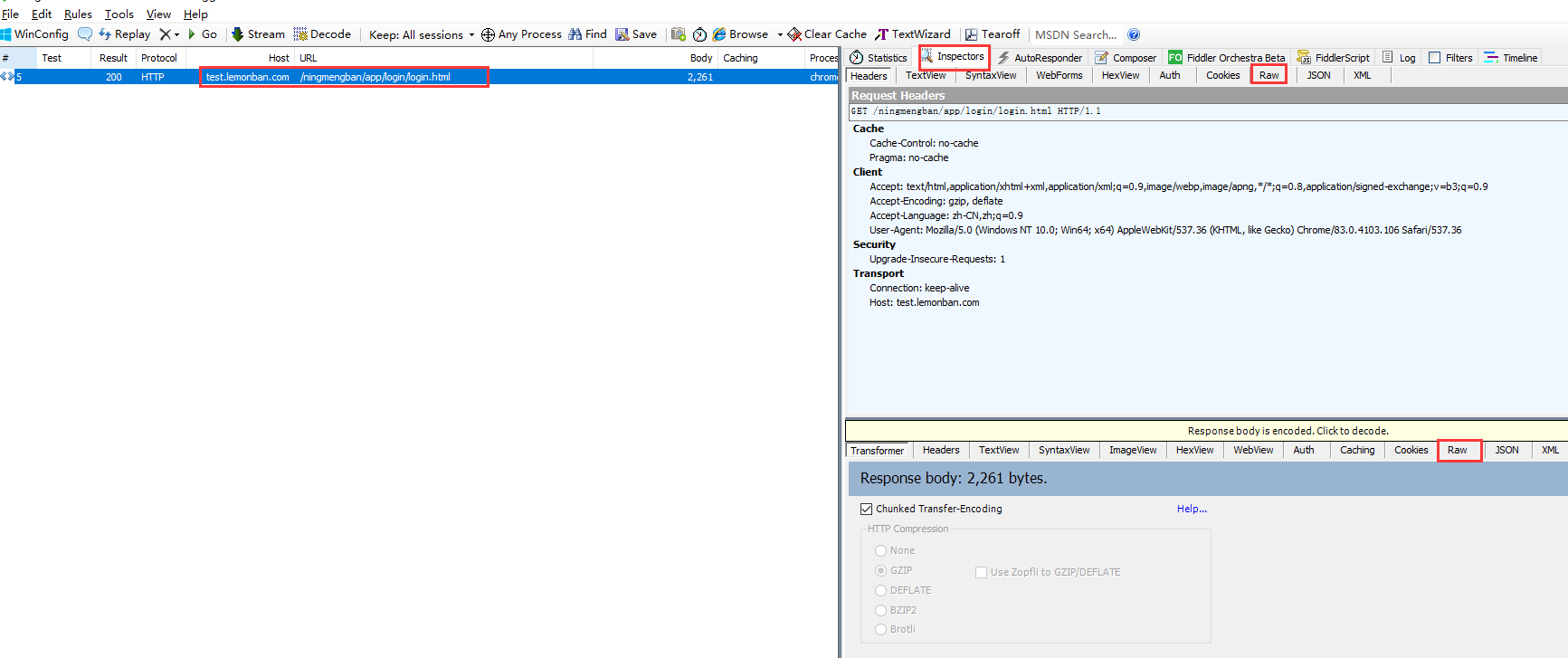1568x658 pixels.
Task: Open the AutoResponder tab
Action: coord(1040,58)
